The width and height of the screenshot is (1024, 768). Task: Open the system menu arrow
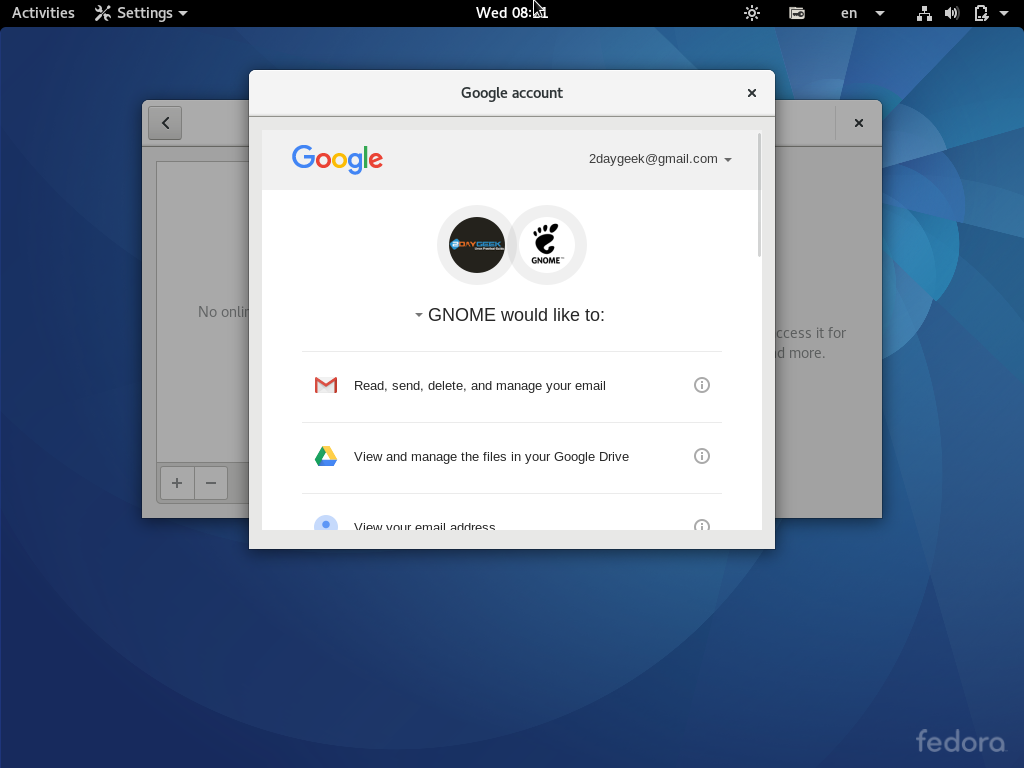click(x=1004, y=13)
